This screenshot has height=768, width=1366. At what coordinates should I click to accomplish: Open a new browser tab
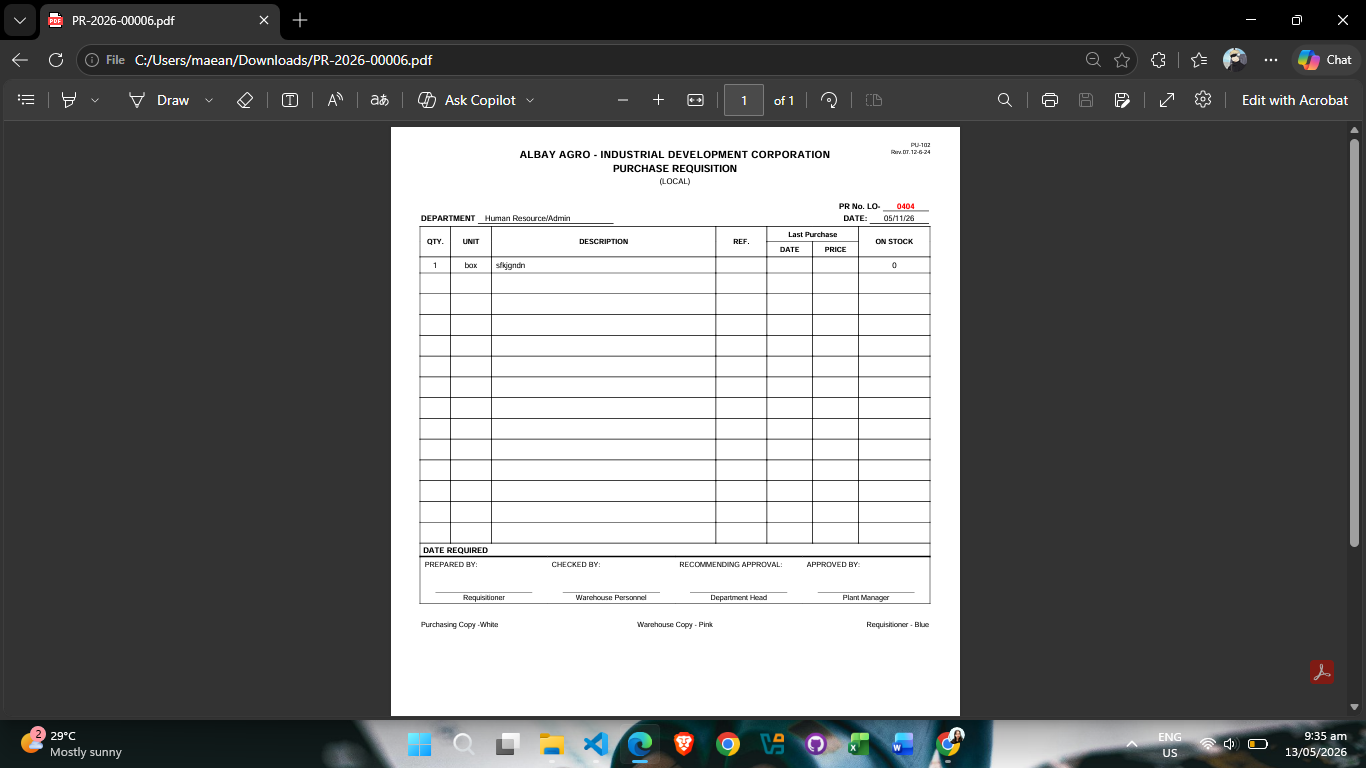pos(300,20)
